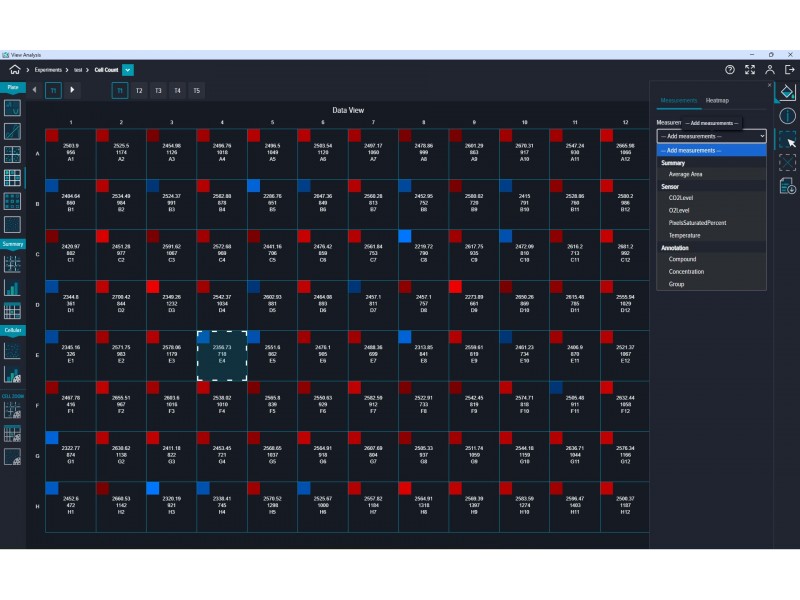Open the Cell Zoom table icon

[12, 434]
